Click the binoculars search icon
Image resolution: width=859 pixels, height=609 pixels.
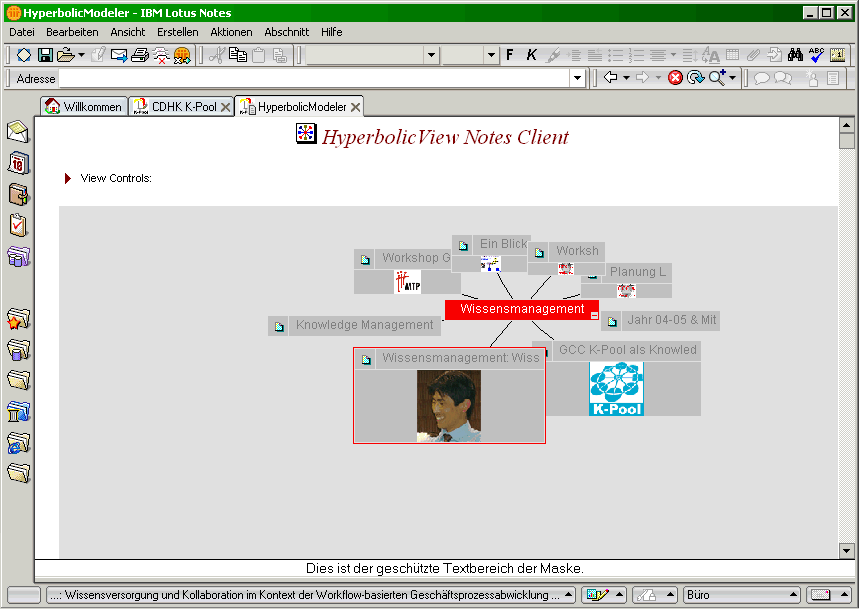click(x=795, y=54)
